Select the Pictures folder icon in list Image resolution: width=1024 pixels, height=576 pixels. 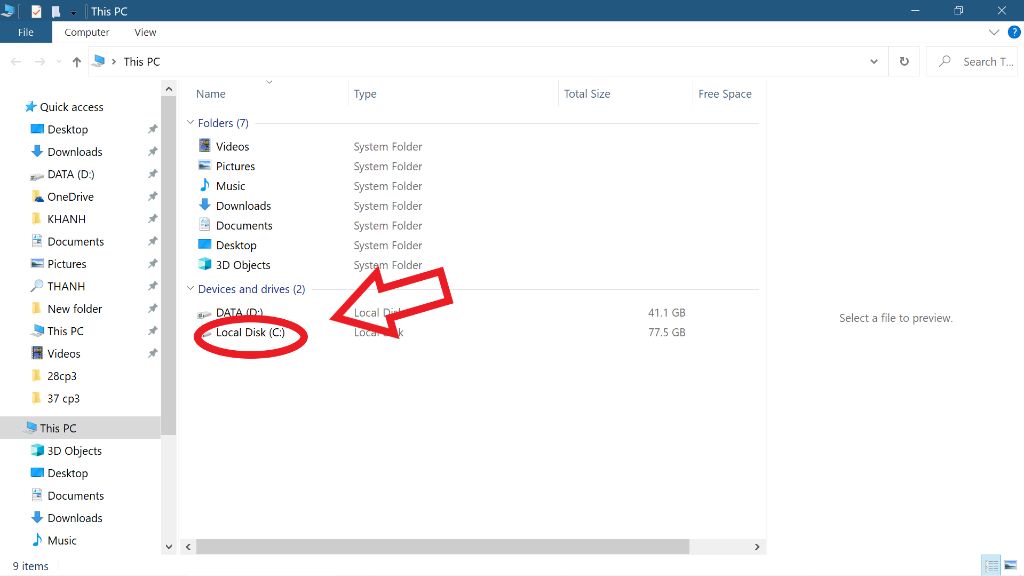coord(204,165)
